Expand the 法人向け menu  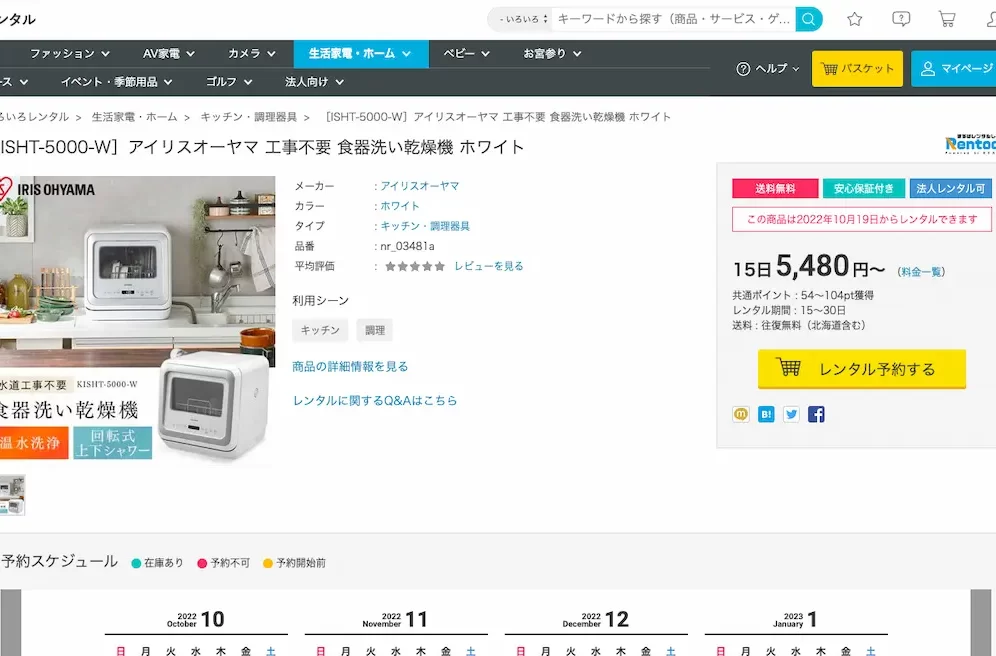[x=314, y=82]
